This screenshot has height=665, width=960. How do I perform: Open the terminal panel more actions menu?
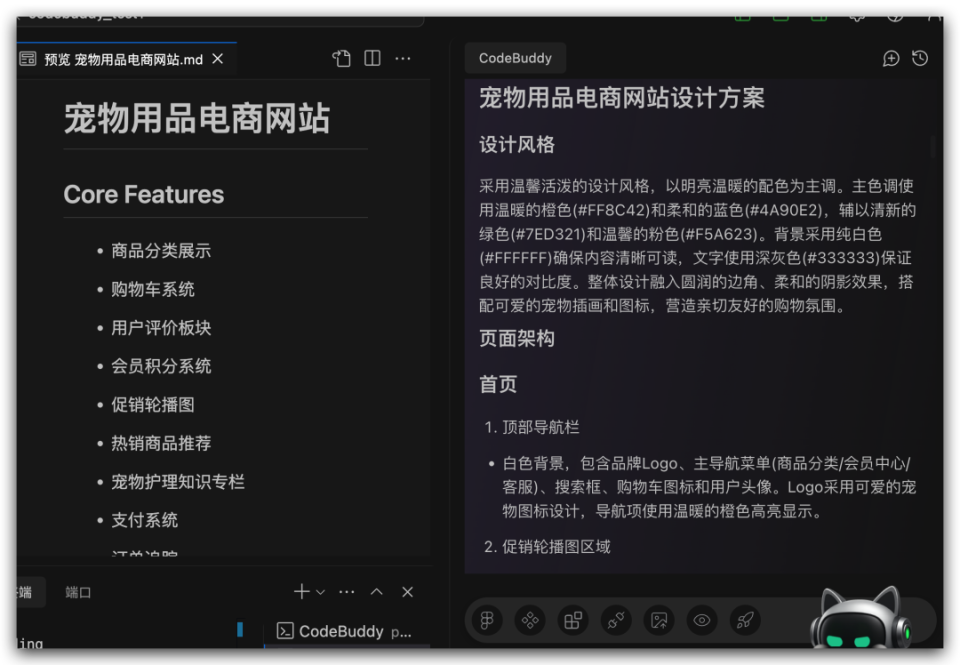[x=346, y=592]
